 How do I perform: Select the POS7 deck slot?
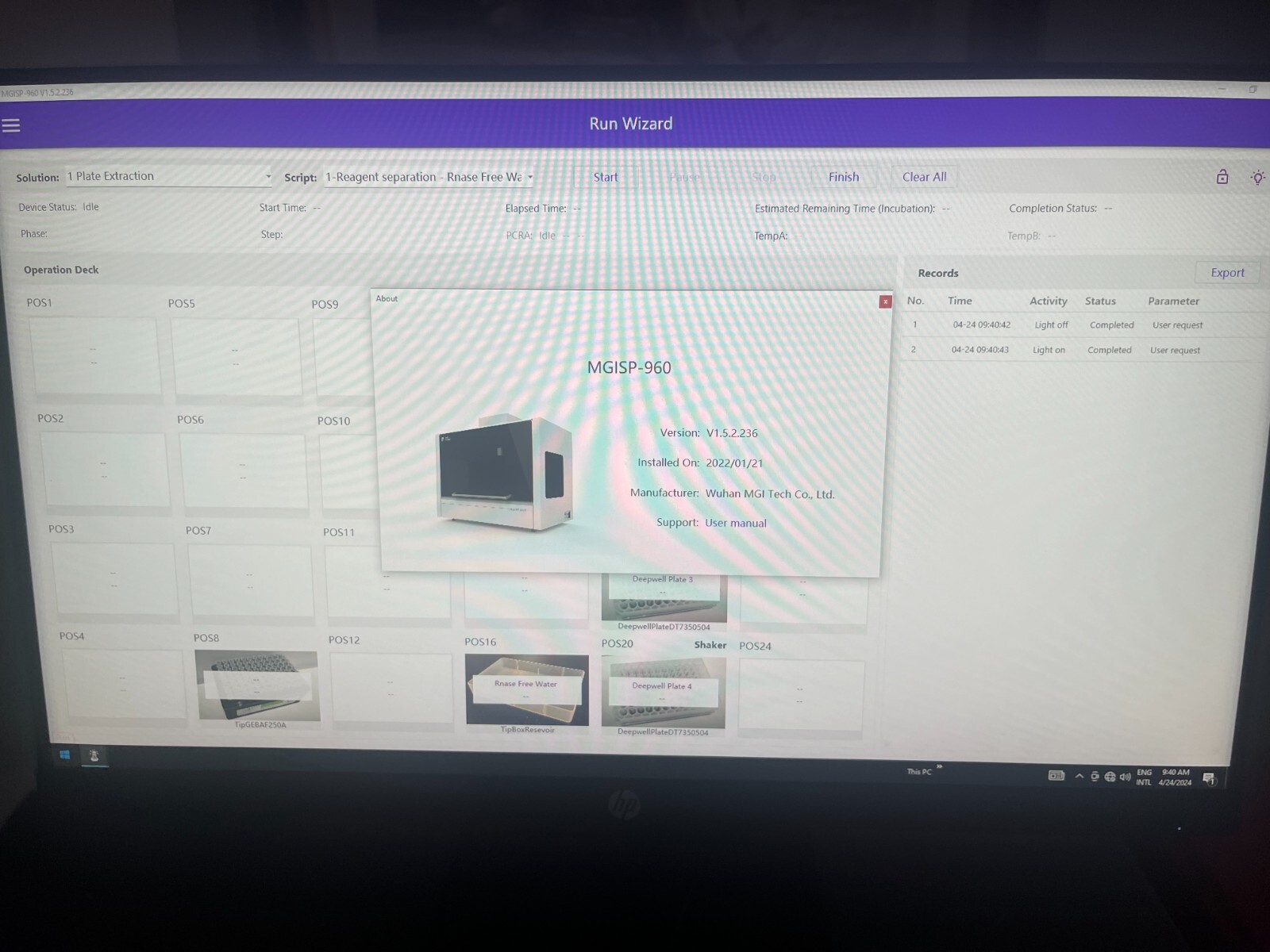click(250, 580)
